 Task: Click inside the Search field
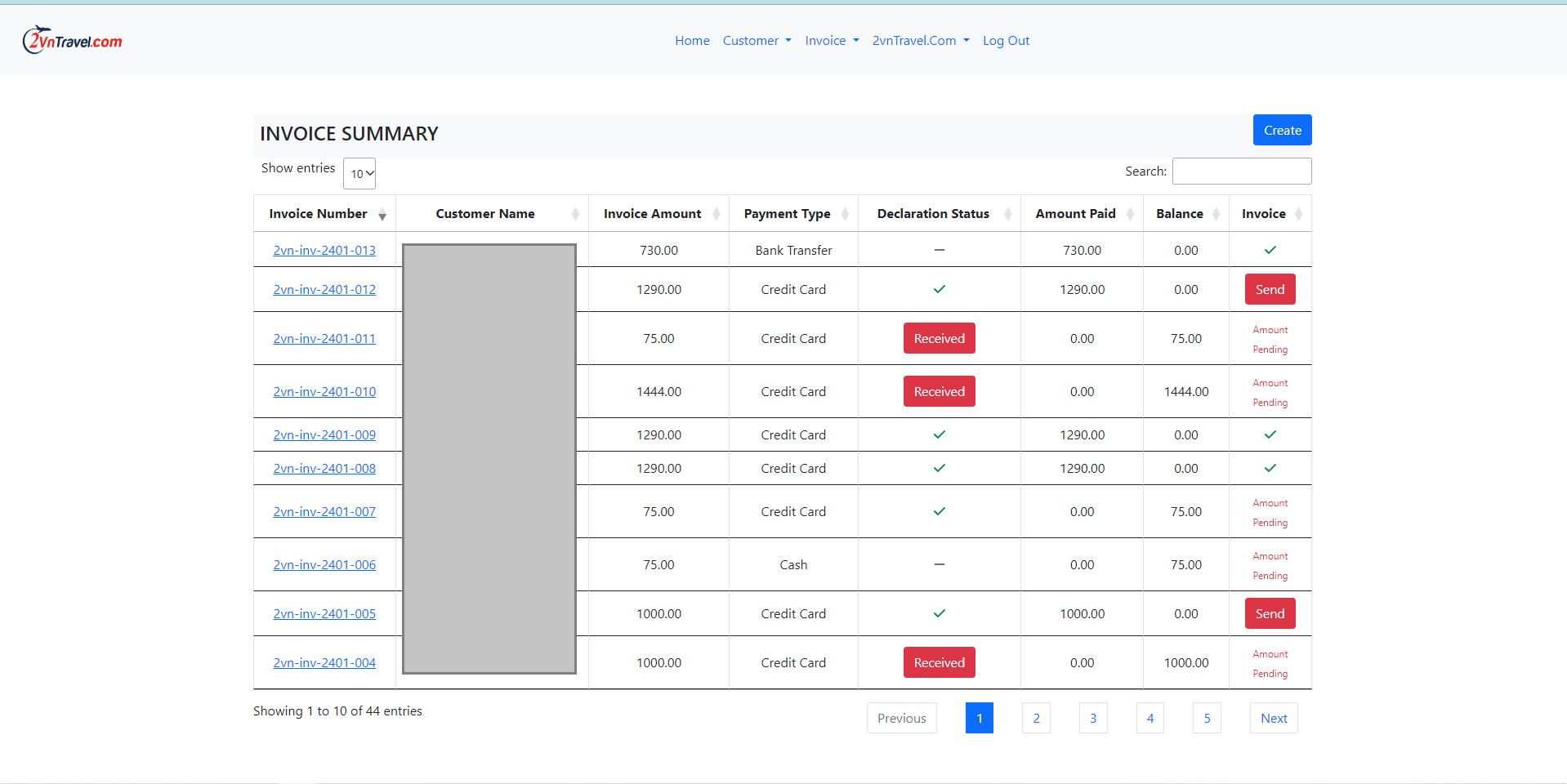[x=1241, y=171]
